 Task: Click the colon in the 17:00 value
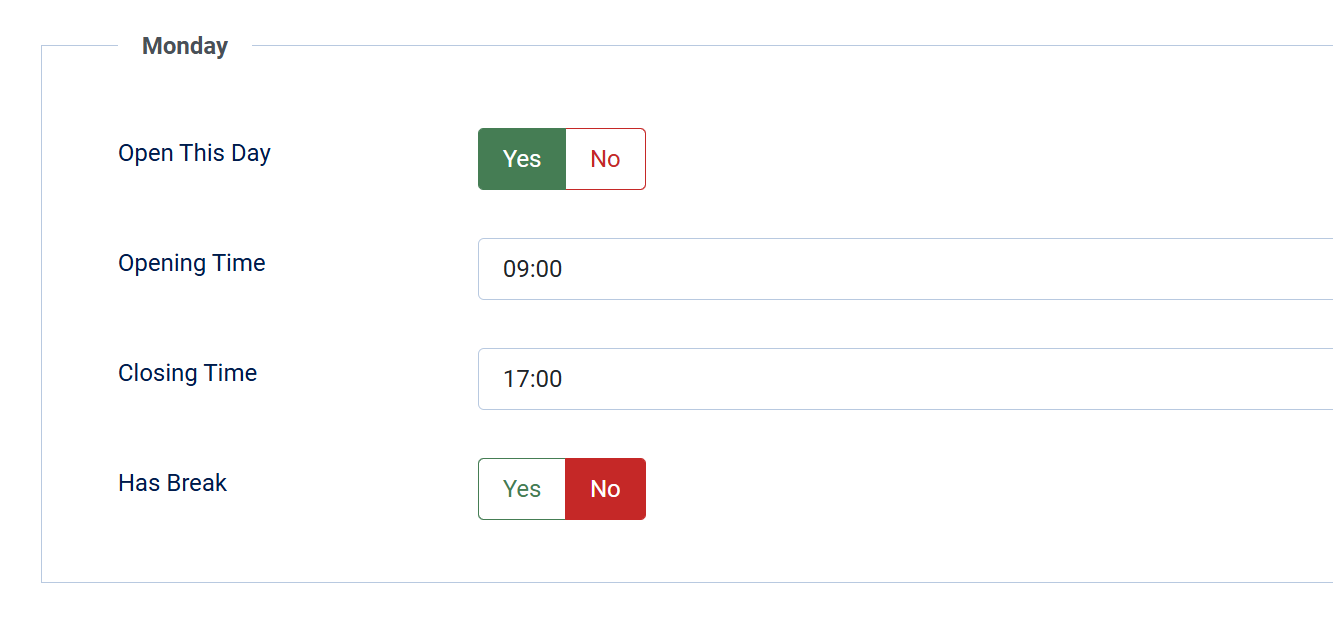(532, 379)
